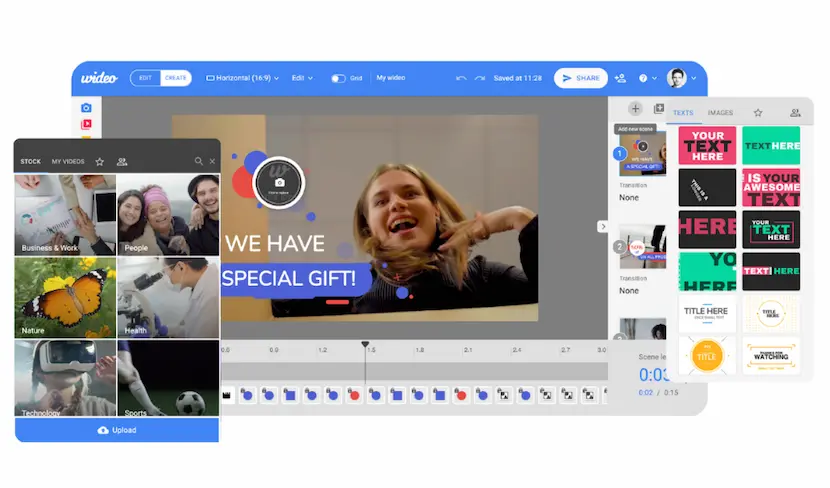The image size is (830, 488).
Task: Click the Upload button
Action: [117, 430]
